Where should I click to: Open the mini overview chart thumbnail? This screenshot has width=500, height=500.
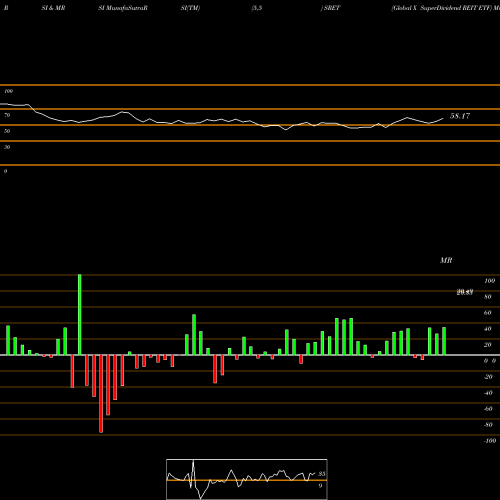point(247,479)
